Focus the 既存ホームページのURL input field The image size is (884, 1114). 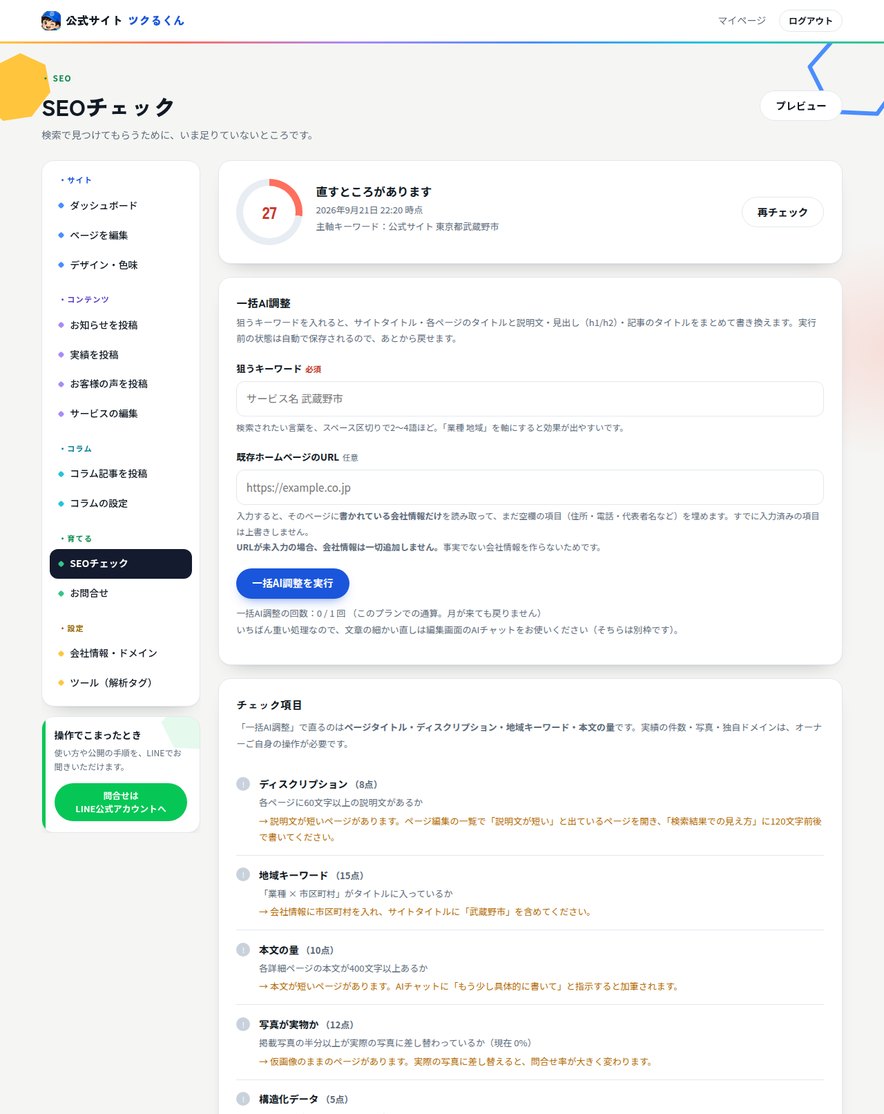(530, 487)
